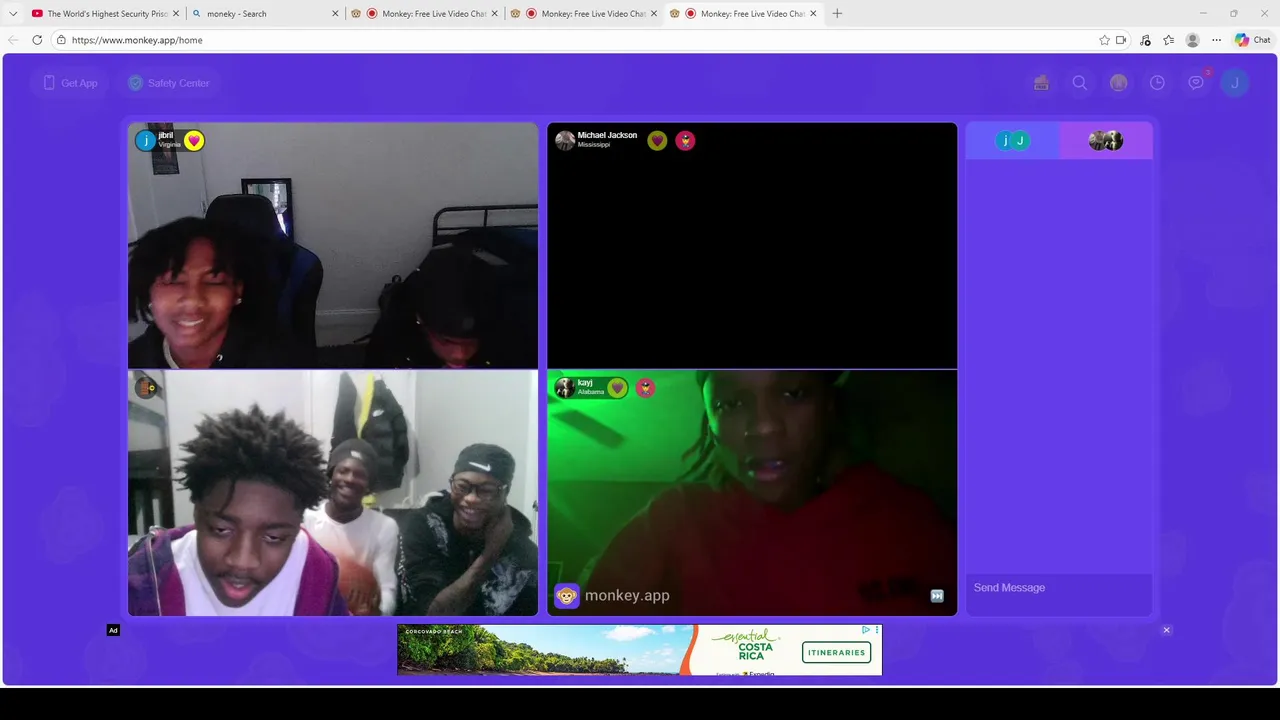This screenshot has width=1280, height=720.
Task: Open the round avatar icon beside the search icon
Action: coord(1118,83)
